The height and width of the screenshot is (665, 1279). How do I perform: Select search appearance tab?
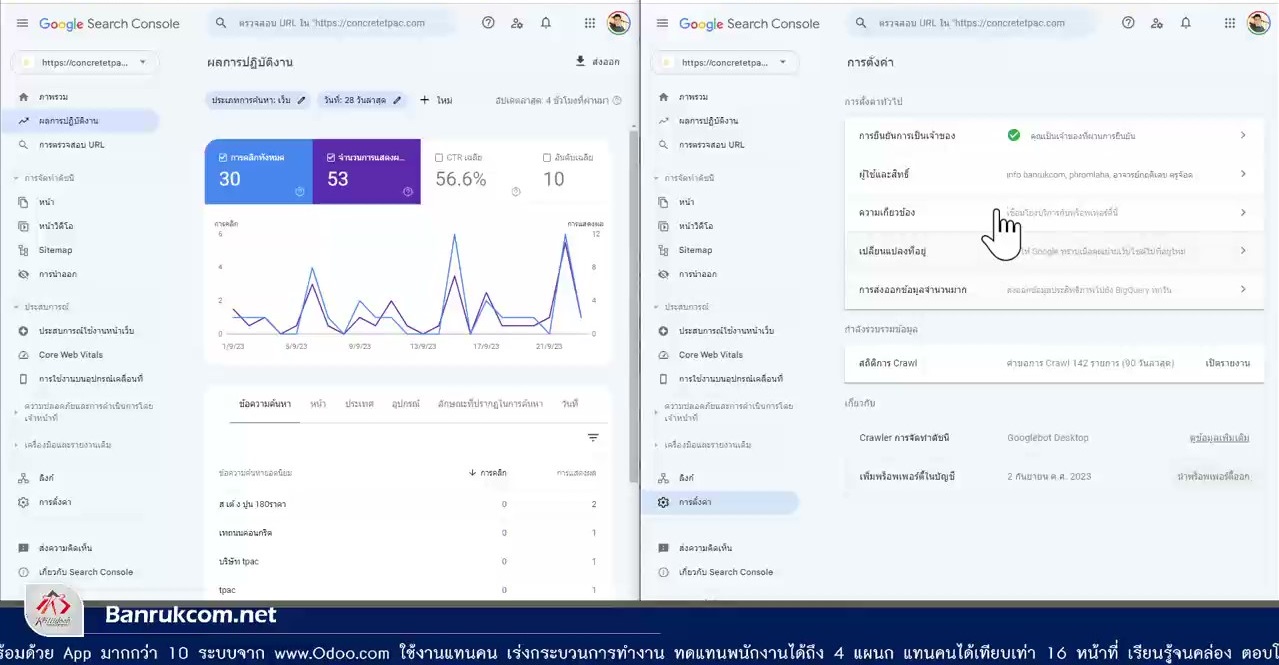click(490, 404)
